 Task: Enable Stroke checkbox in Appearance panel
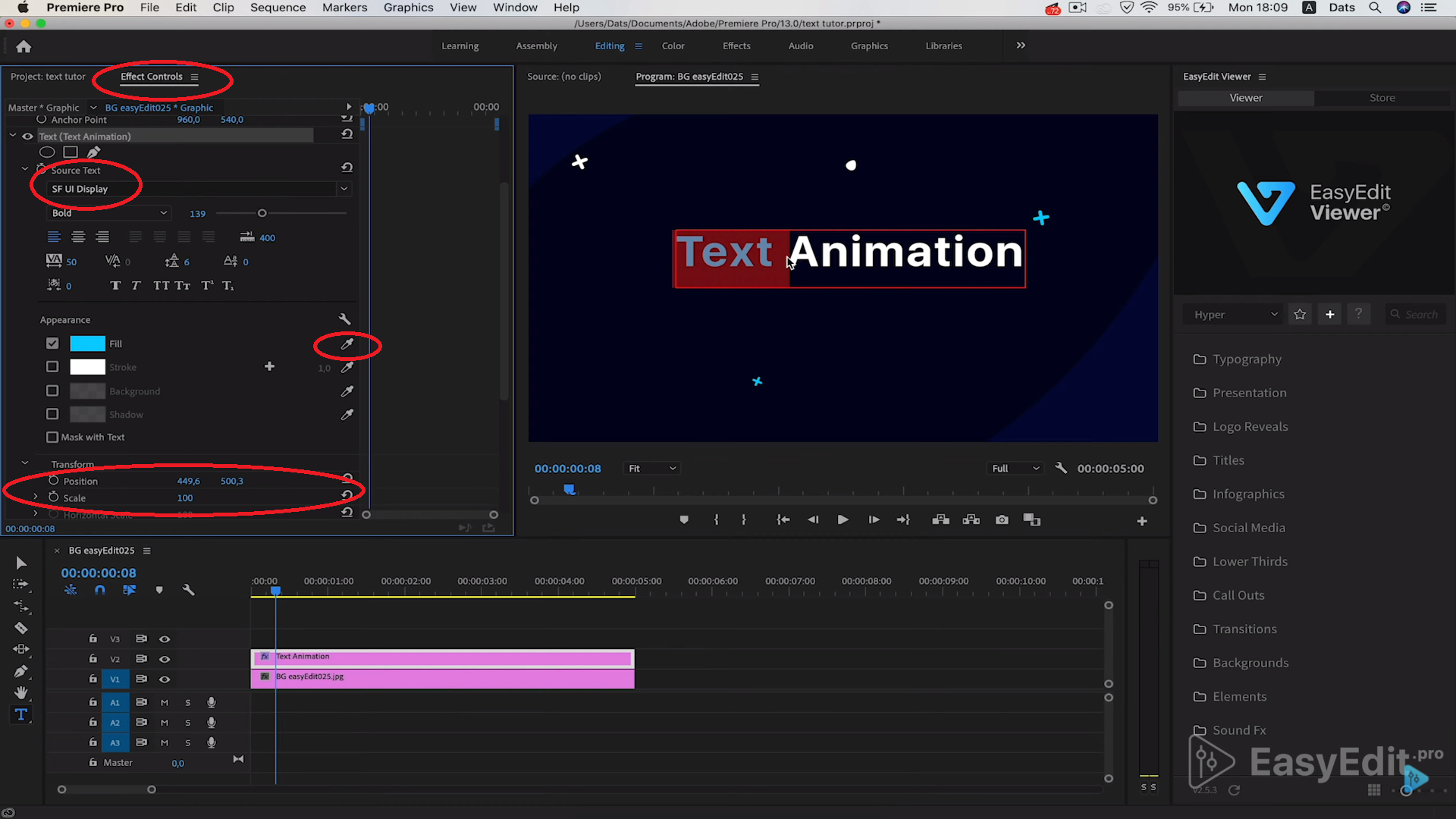(52, 367)
